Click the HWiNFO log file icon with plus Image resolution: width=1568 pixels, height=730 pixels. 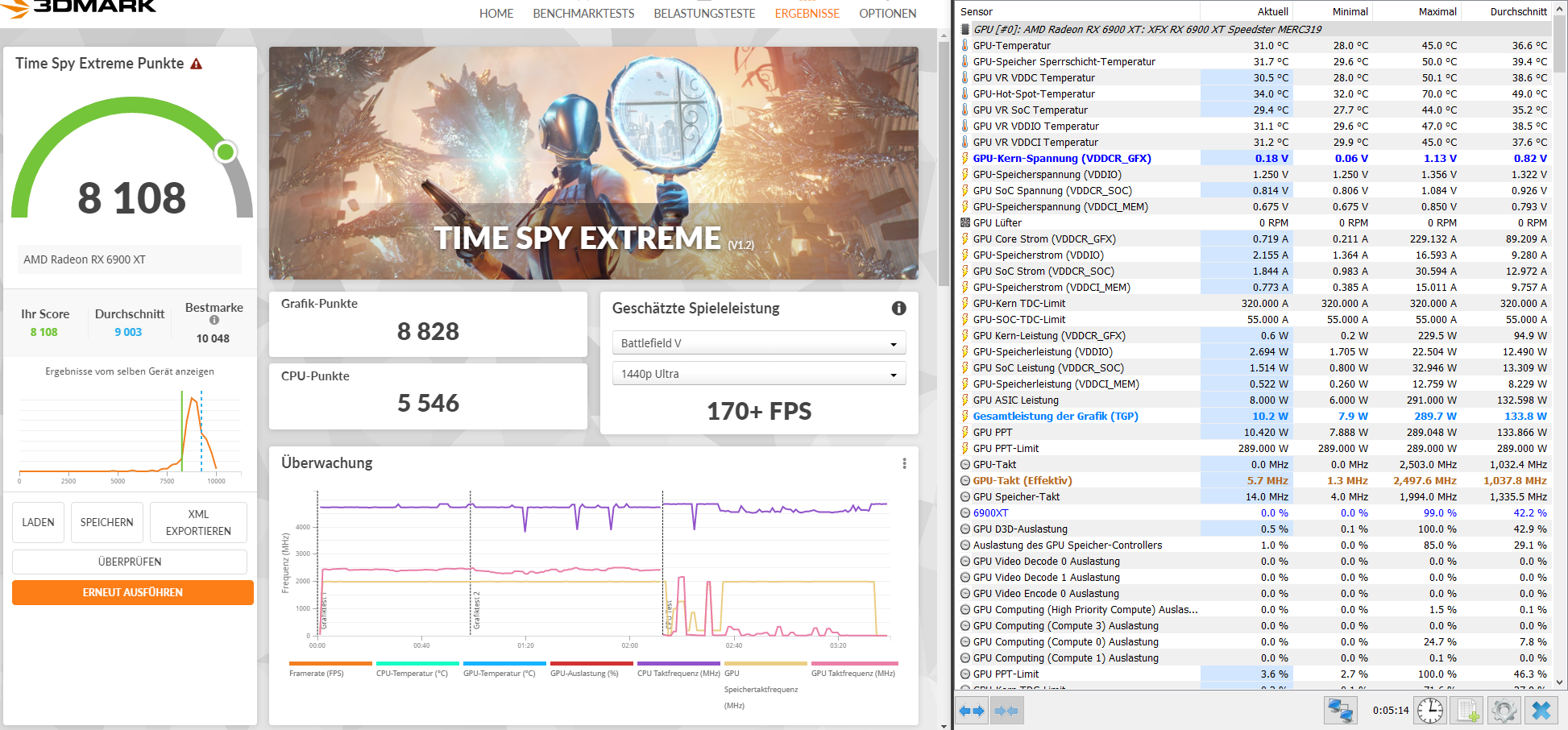point(1467,710)
